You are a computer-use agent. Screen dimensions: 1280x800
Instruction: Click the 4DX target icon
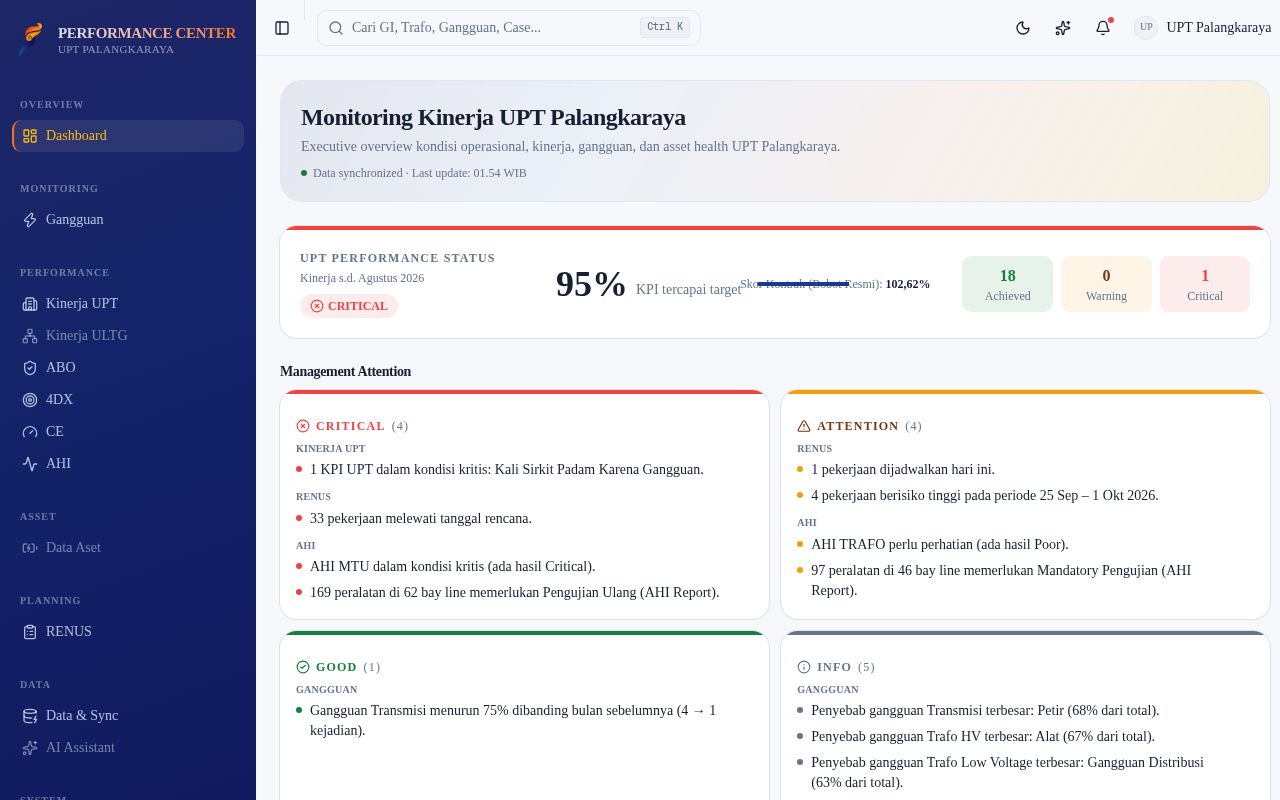(30, 400)
